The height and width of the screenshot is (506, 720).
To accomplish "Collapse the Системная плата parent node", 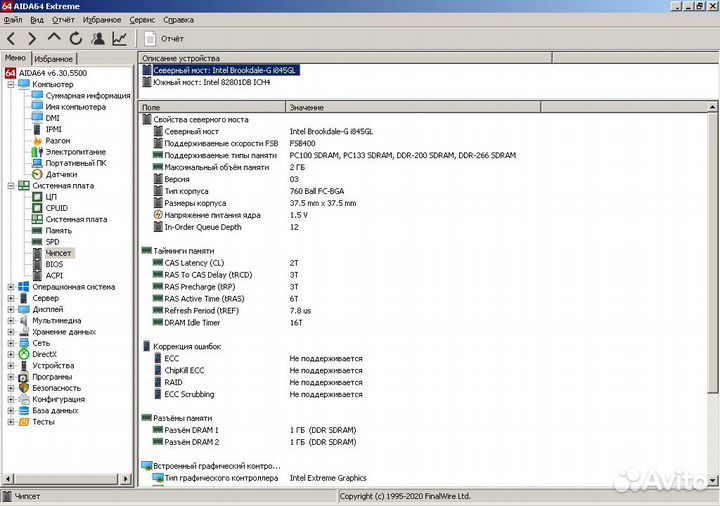I will point(11,186).
